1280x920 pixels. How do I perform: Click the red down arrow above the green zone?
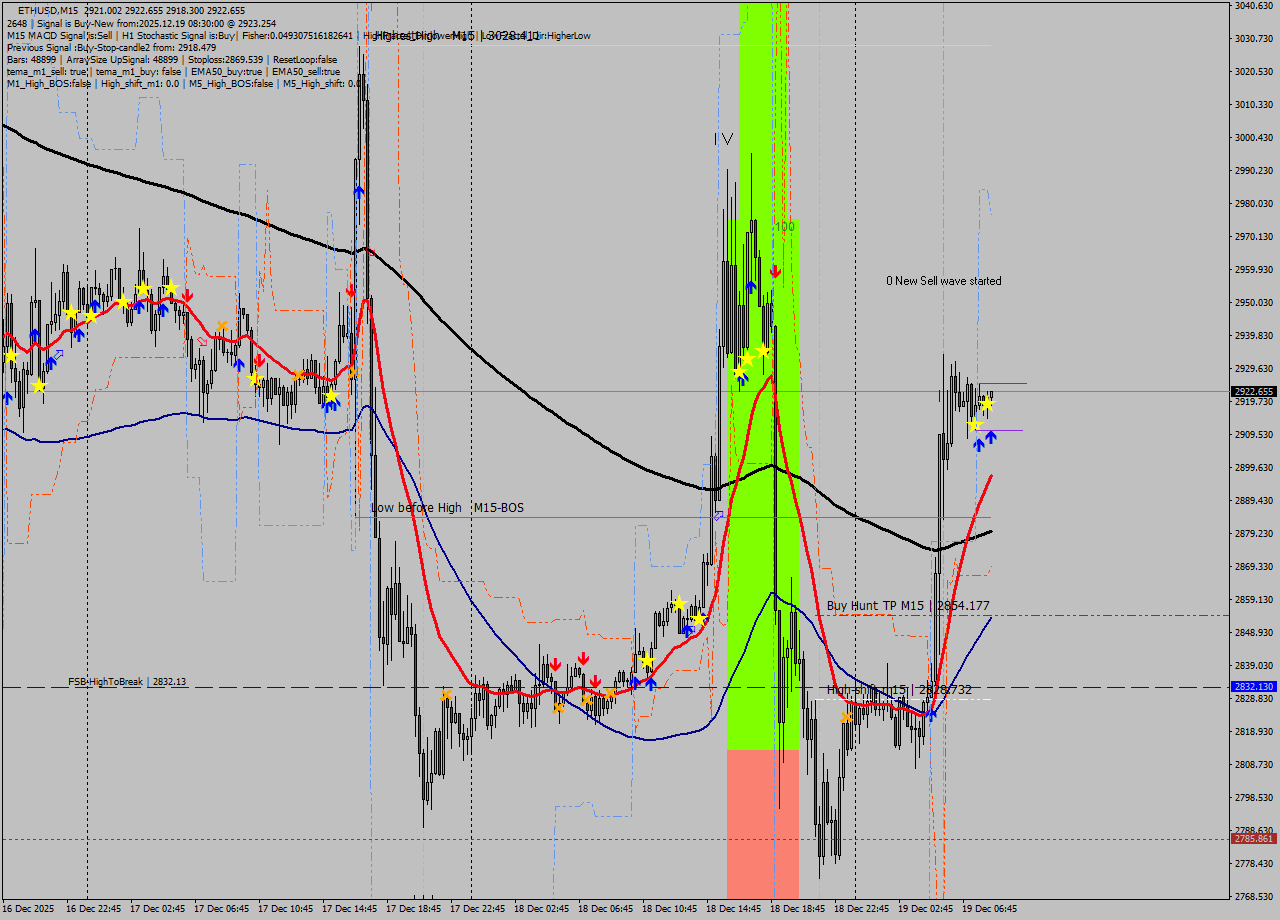click(775, 271)
